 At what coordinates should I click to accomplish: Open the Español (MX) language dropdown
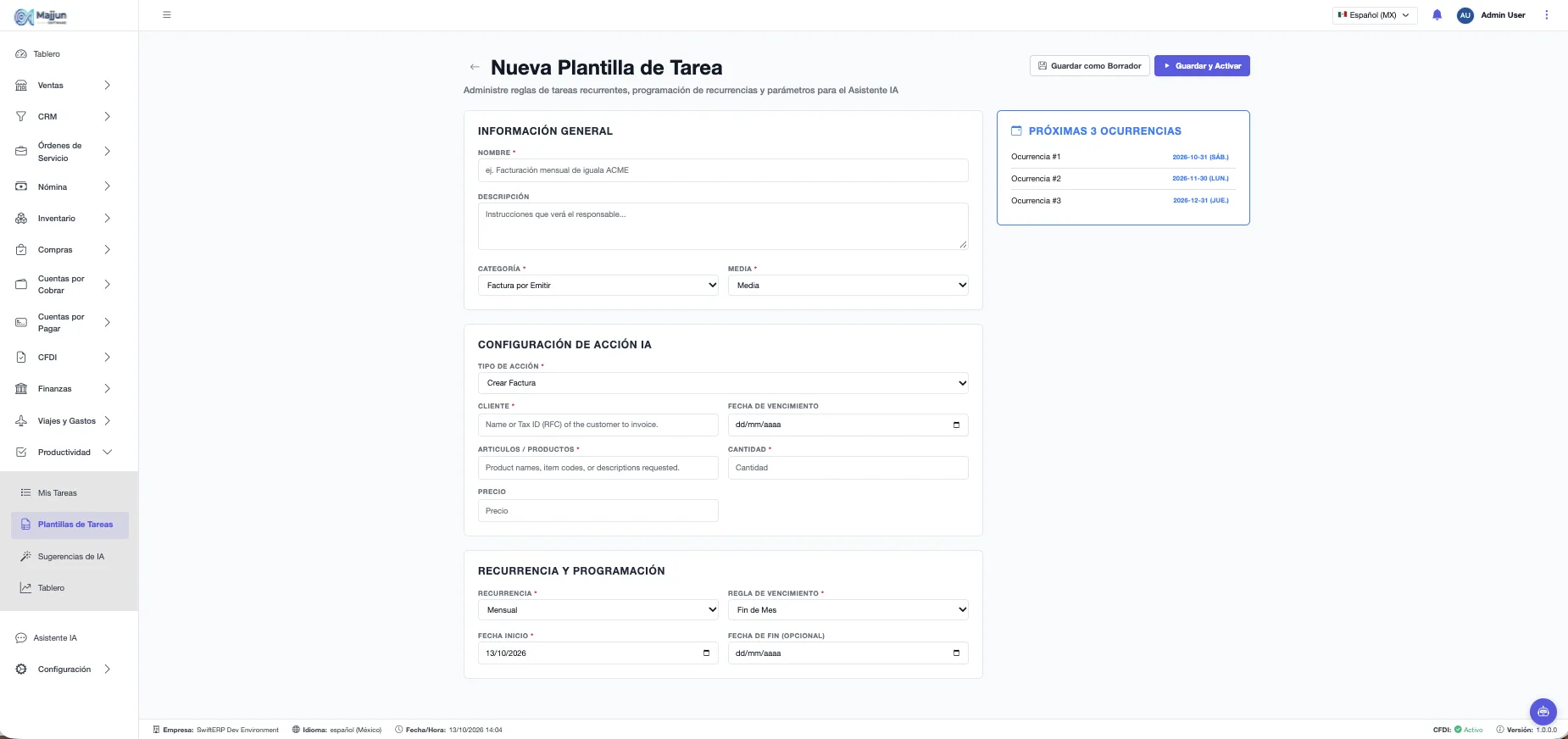pos(1375,15)
